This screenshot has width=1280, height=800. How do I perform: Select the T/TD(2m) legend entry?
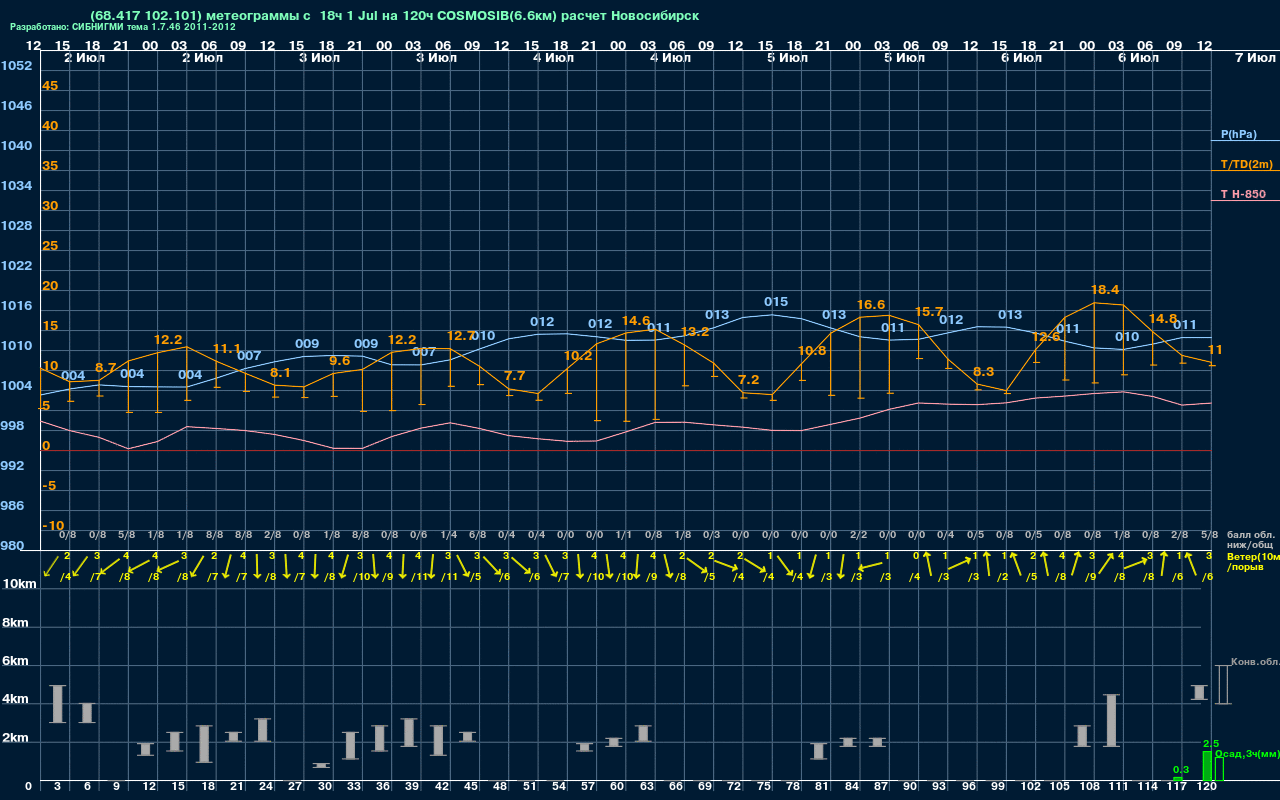click(1246, 164)
